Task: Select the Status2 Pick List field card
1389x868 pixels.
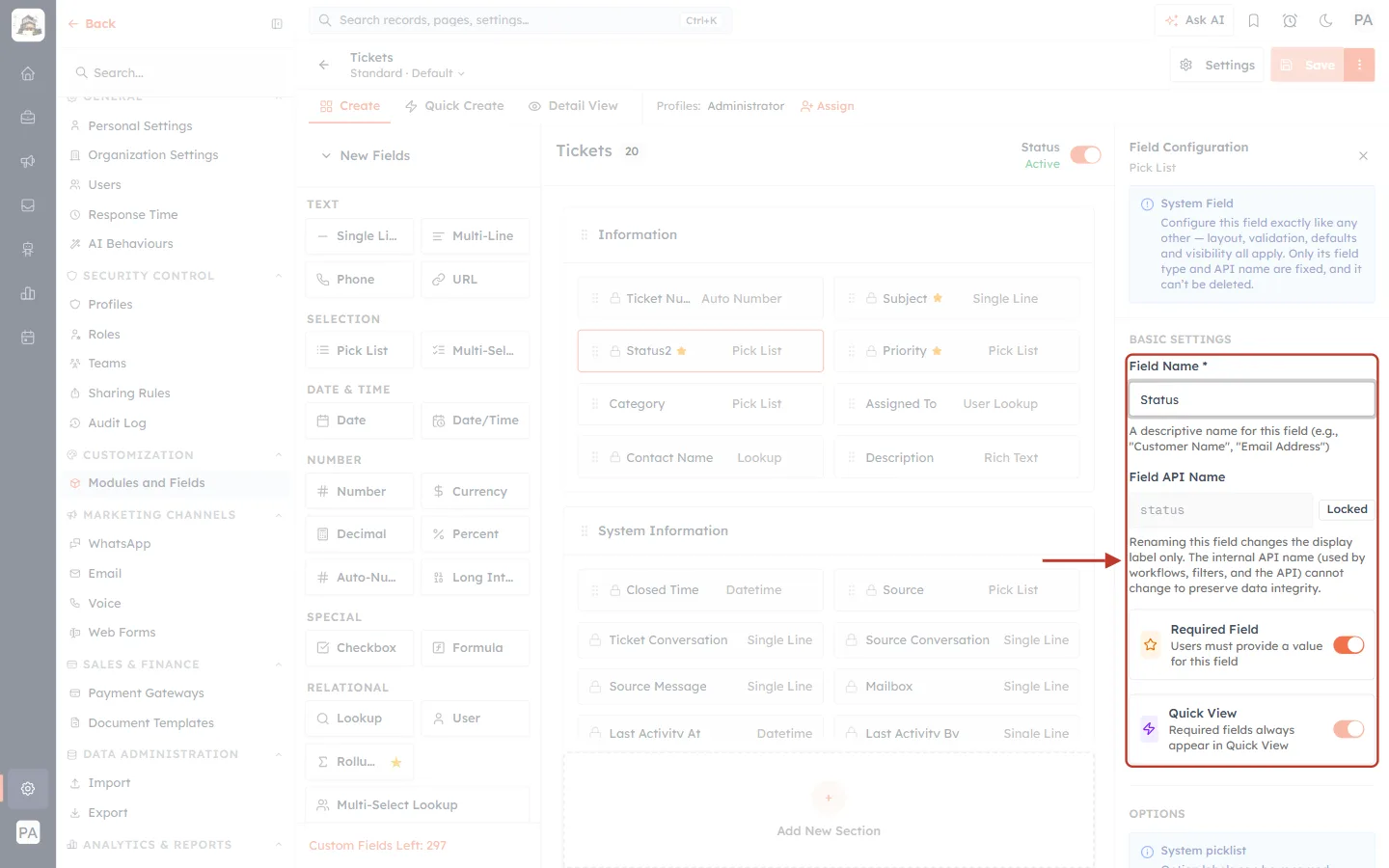Action: click(700, 351)
